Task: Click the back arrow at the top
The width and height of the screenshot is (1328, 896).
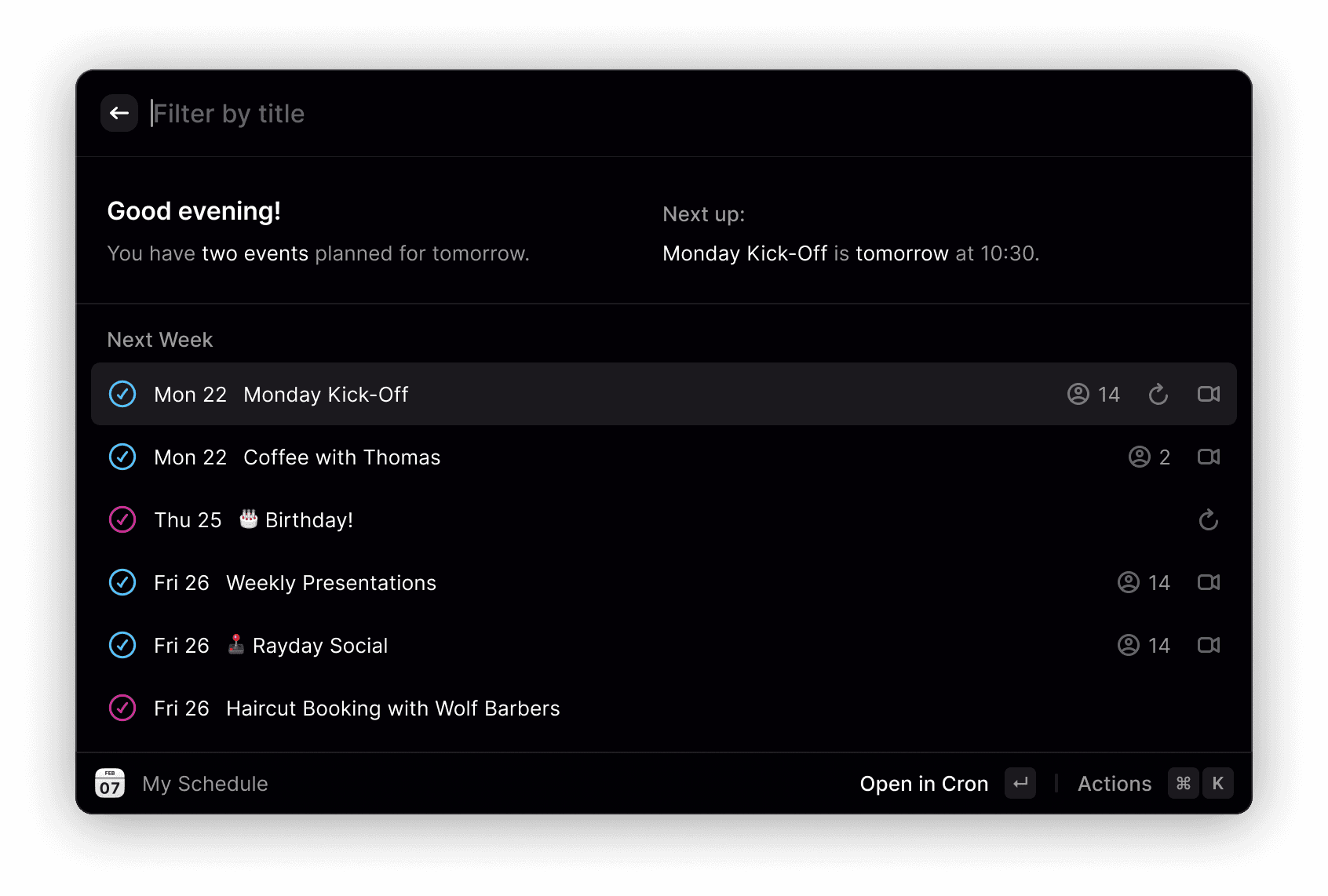Action: click(119, 113)
